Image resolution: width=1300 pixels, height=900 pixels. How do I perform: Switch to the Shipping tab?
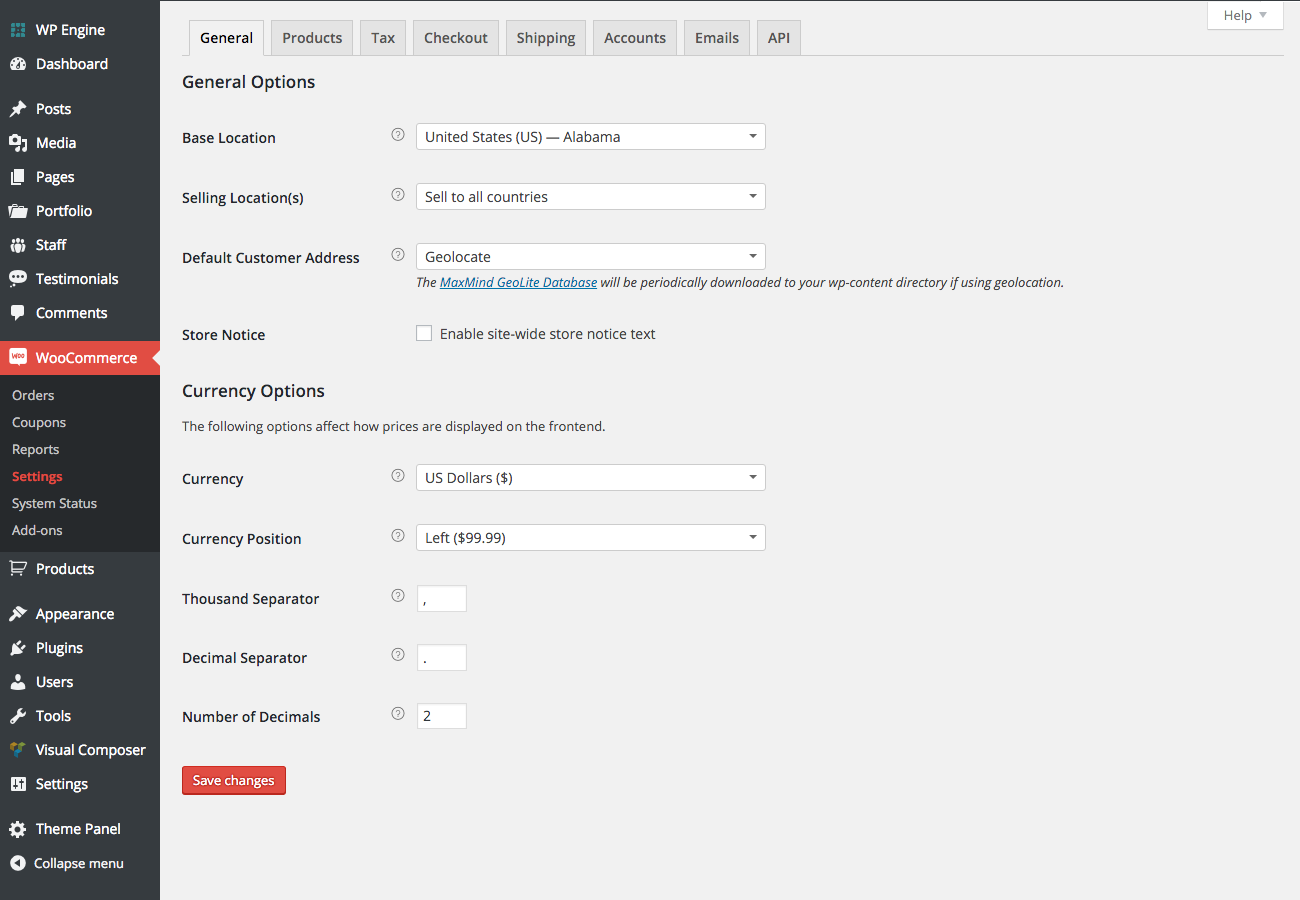pos(546,38)
